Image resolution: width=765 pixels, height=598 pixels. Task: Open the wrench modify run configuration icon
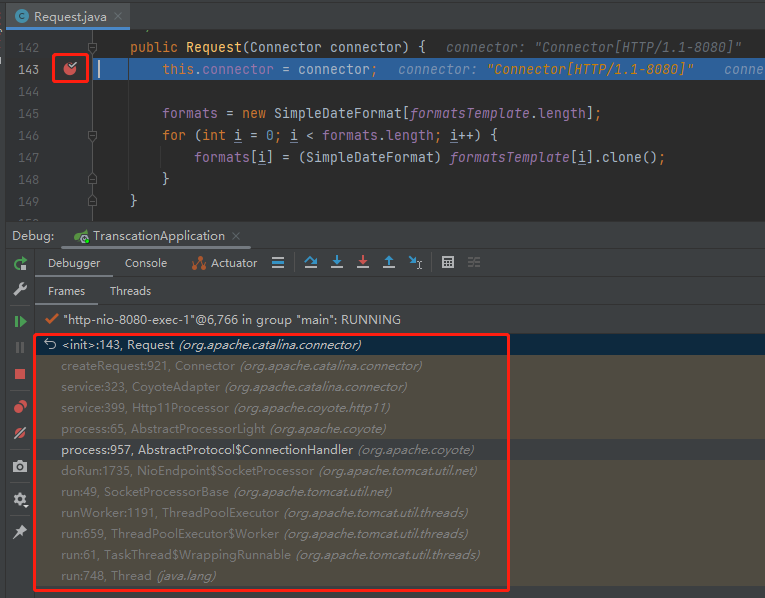click(20, 289)
